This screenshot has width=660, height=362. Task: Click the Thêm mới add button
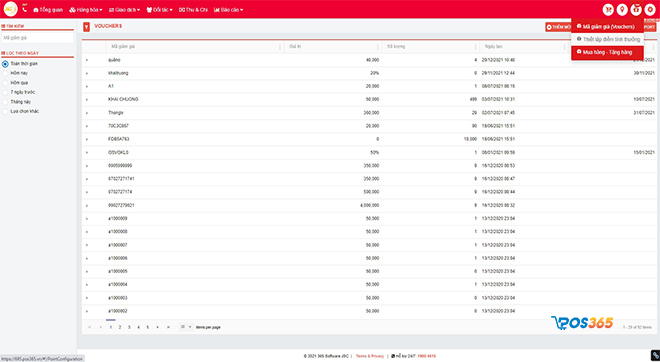pos(558,27)
